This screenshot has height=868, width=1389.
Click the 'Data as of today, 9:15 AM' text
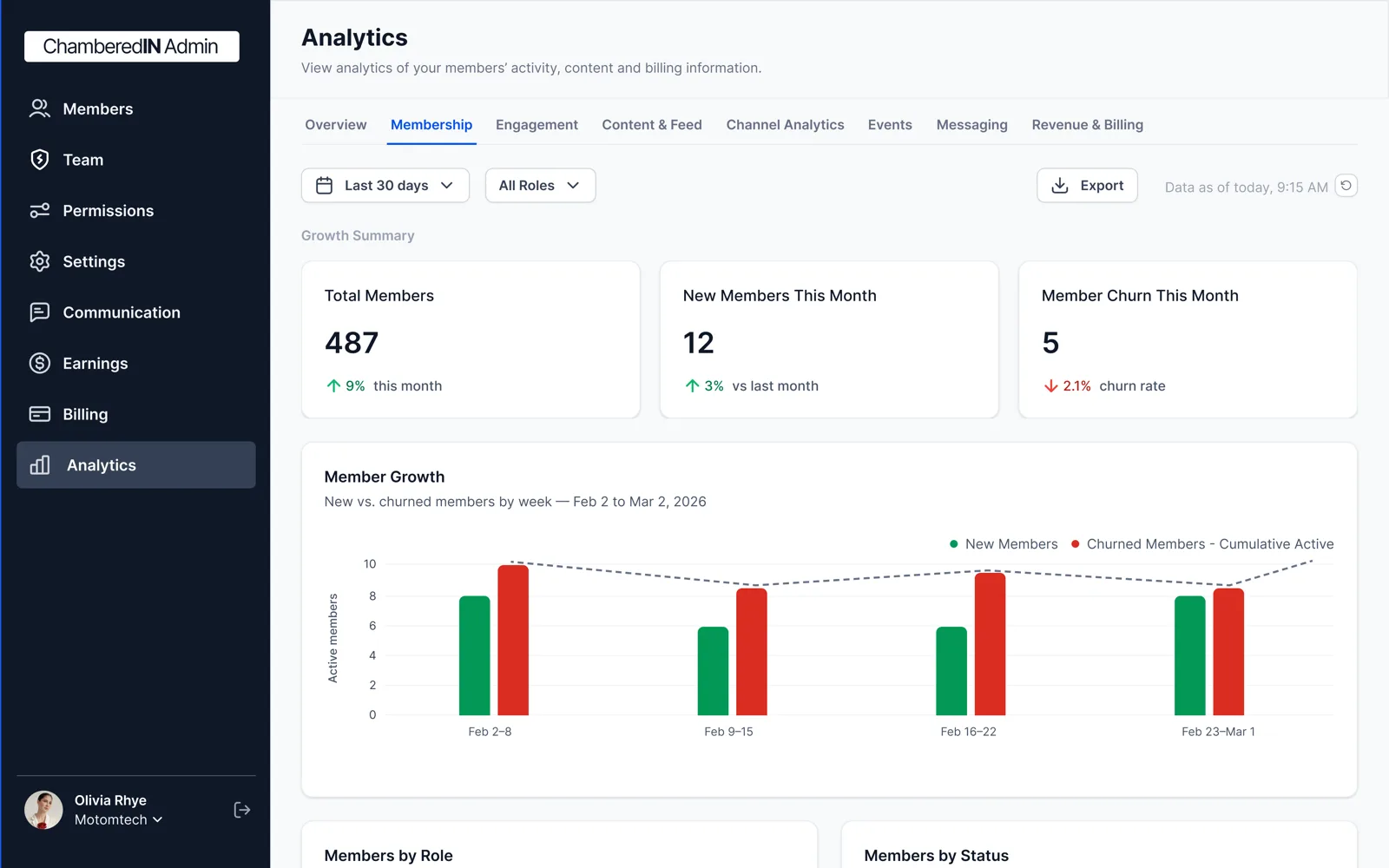point(1246,187)
